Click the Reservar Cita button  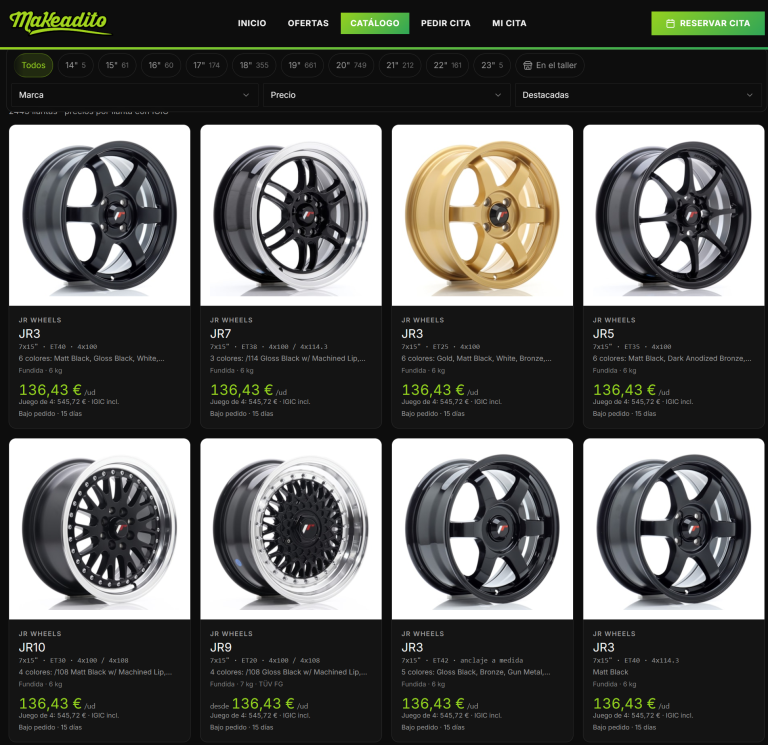tap(708, 23)
